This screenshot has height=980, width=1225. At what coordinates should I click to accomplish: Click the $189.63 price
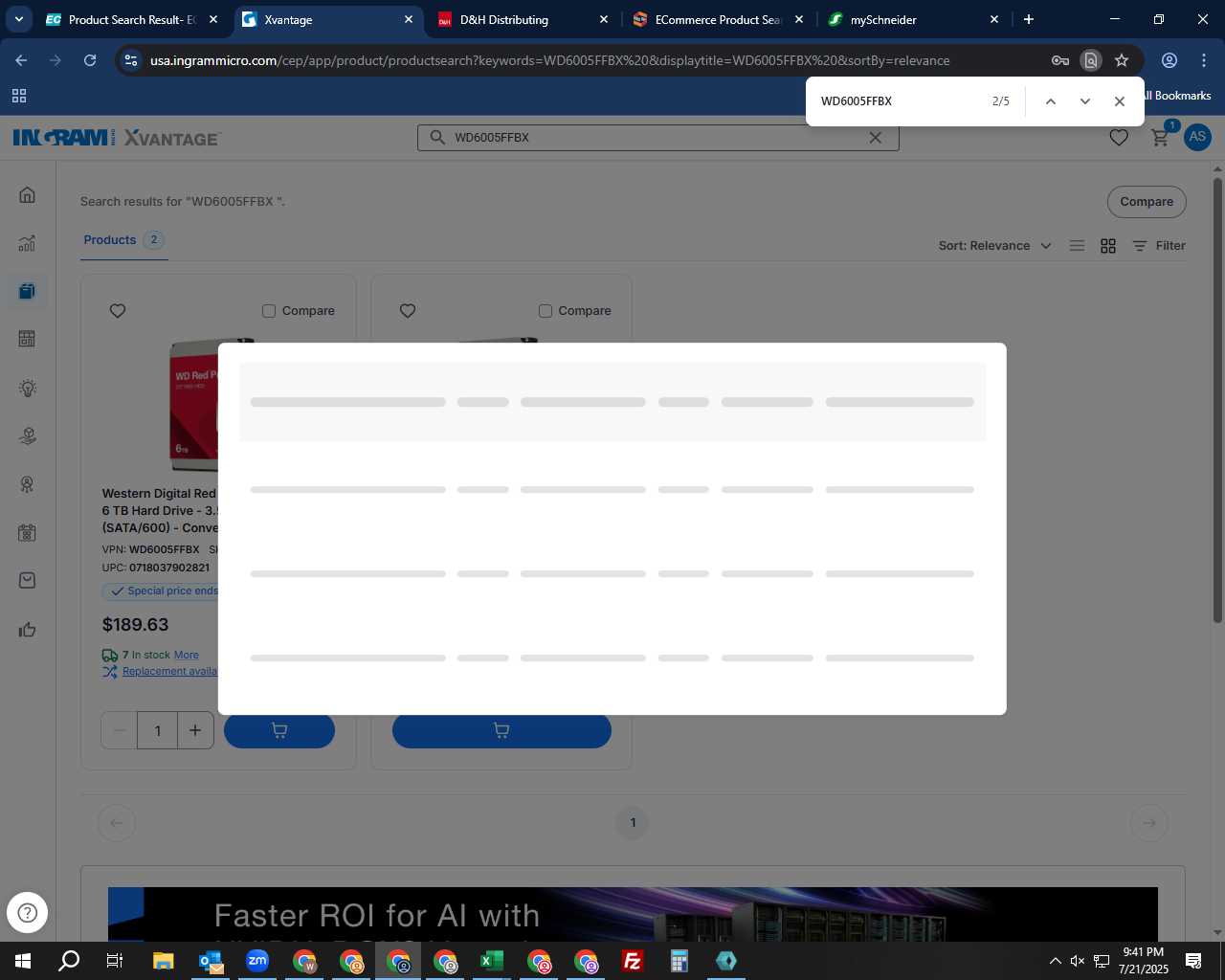pos(135,625)
